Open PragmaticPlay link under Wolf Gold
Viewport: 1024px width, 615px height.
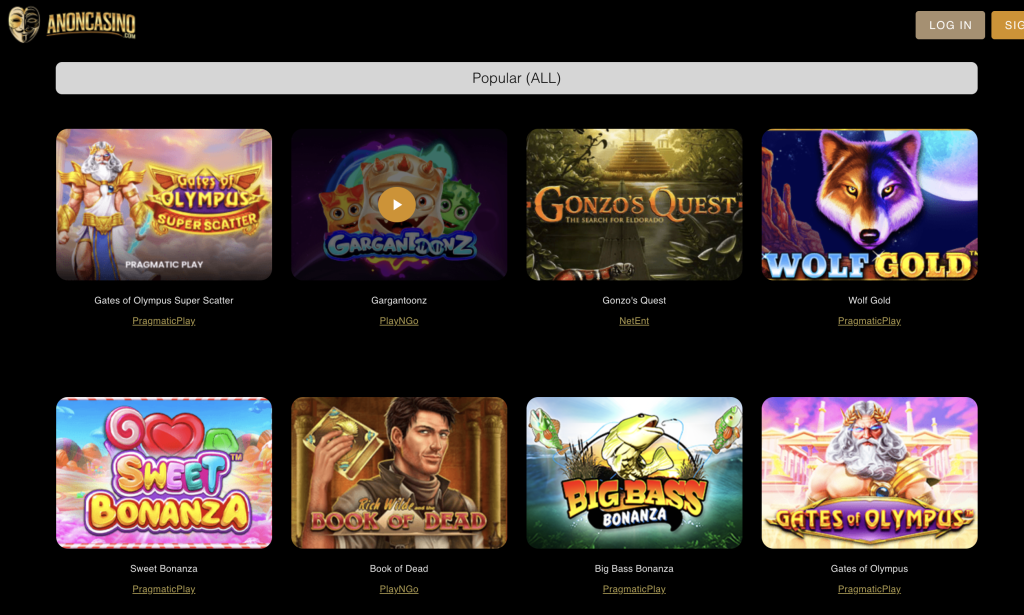tap(869, 321)
